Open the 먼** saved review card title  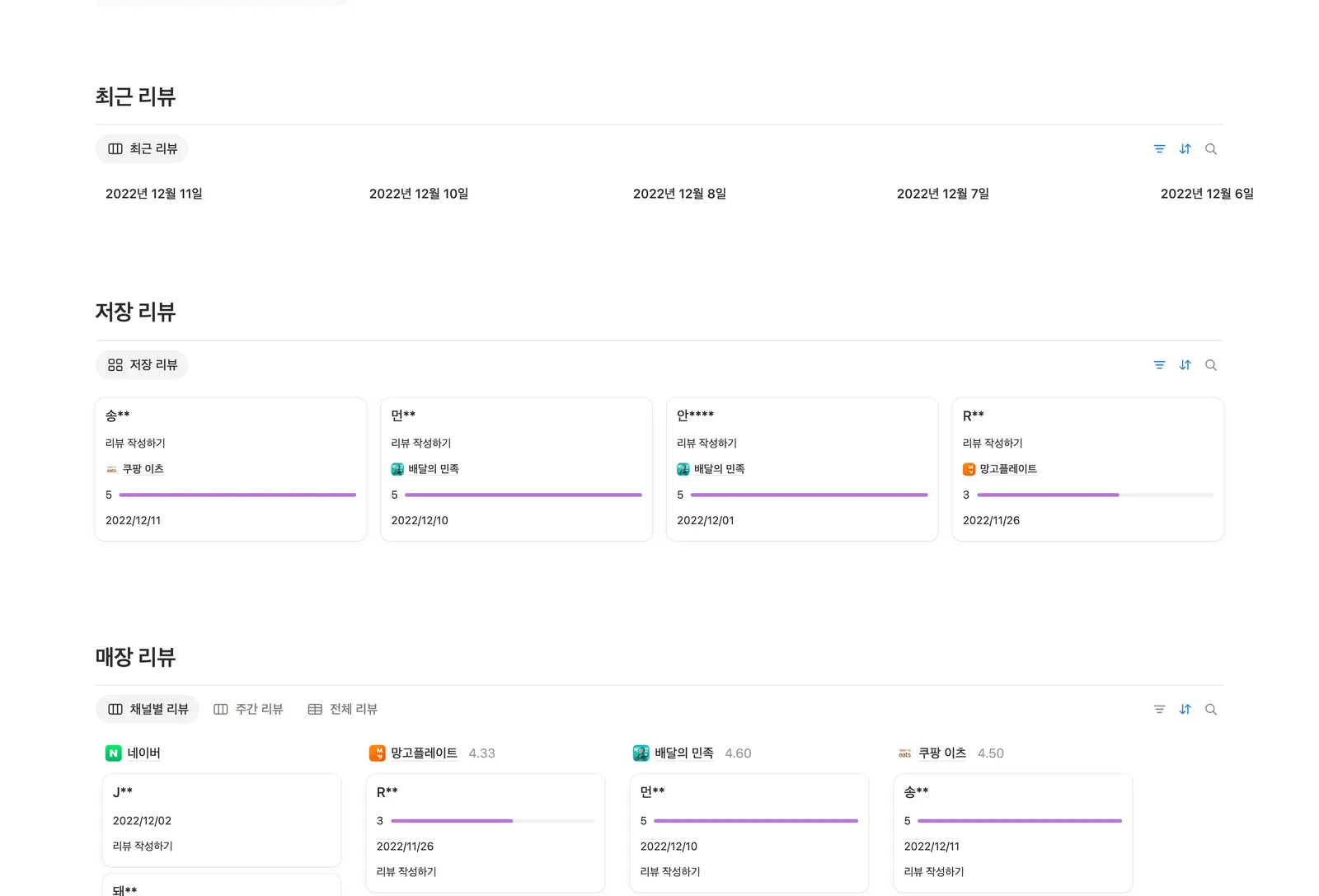point(403,415)
